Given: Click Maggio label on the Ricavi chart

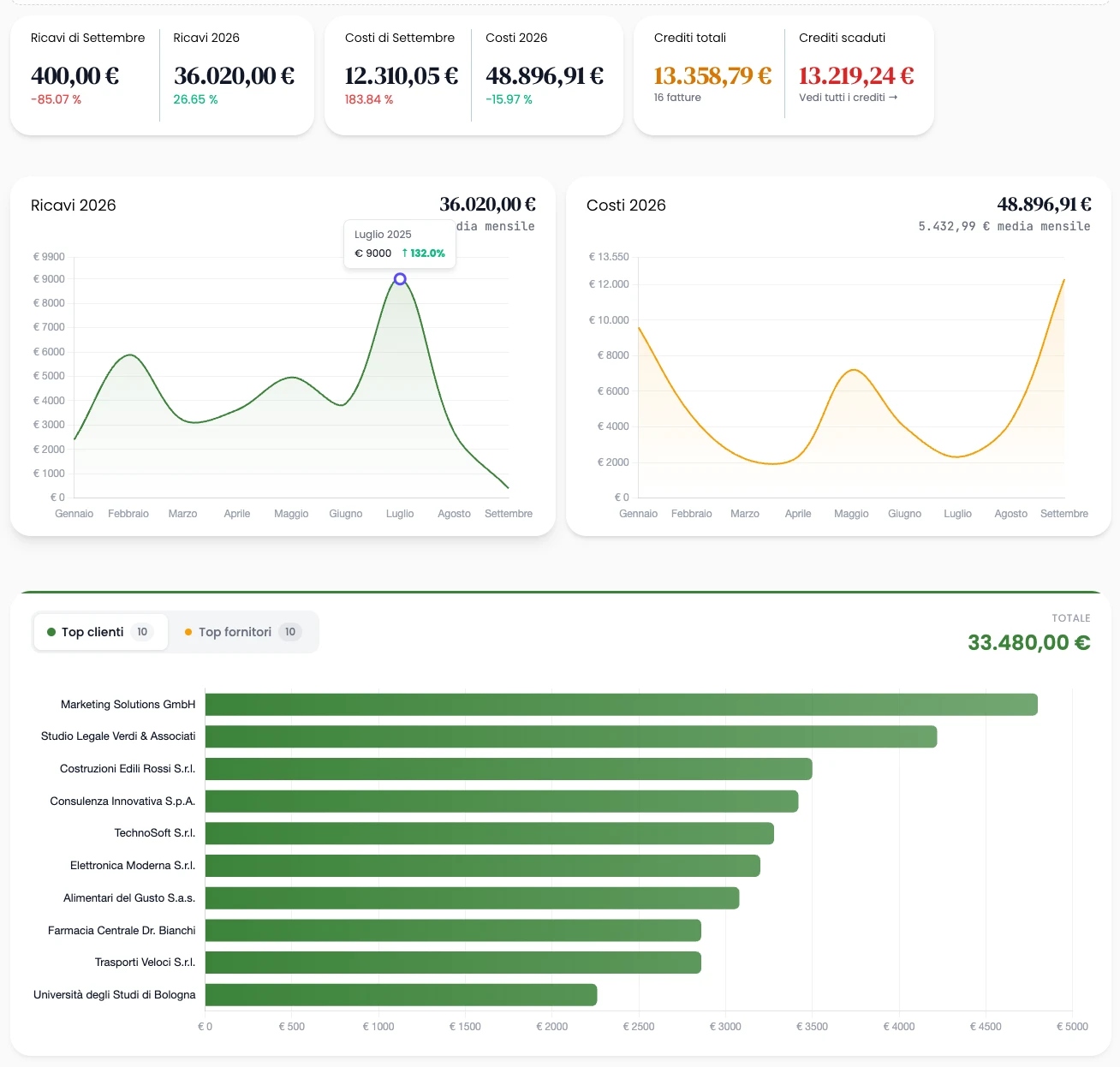Looking at the screenshot, I should pos(291,514).
